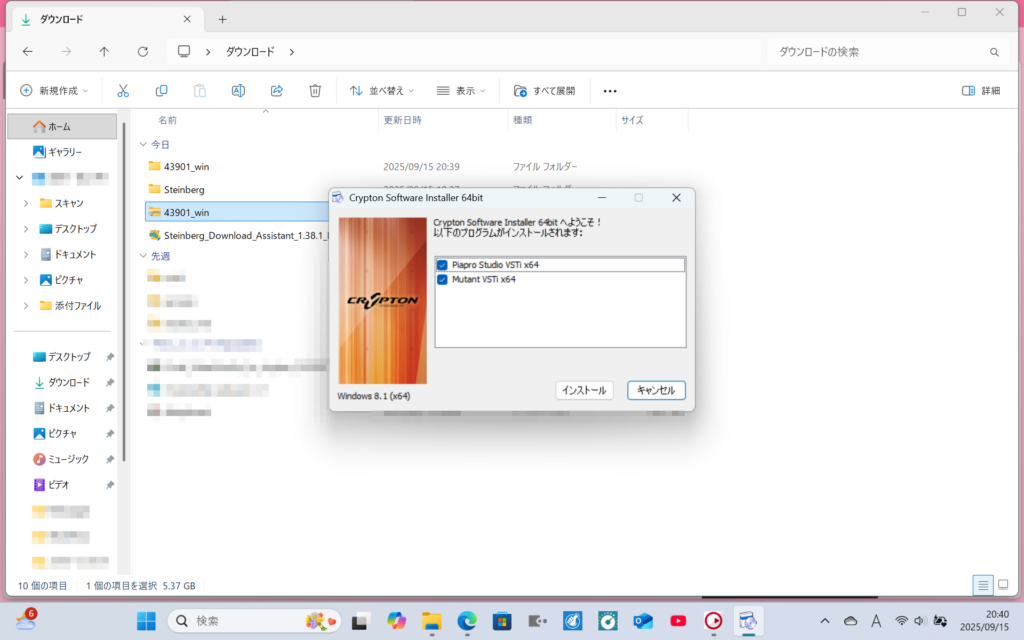1024x640 pixels.
Task: Click the copy icon in toolbar
Action: pos(161,90)
